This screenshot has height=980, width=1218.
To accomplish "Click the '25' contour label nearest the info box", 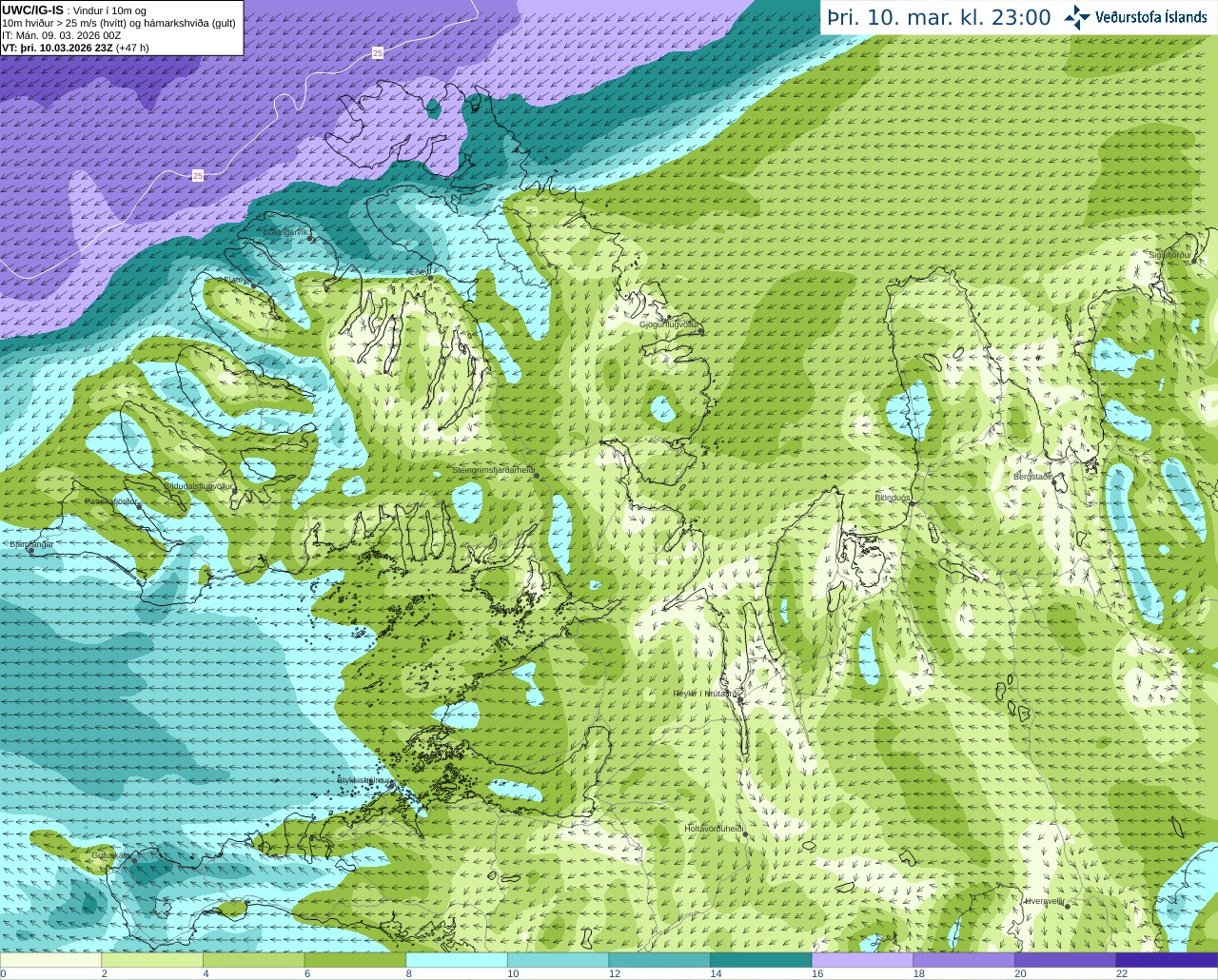I will coord(378,53).
